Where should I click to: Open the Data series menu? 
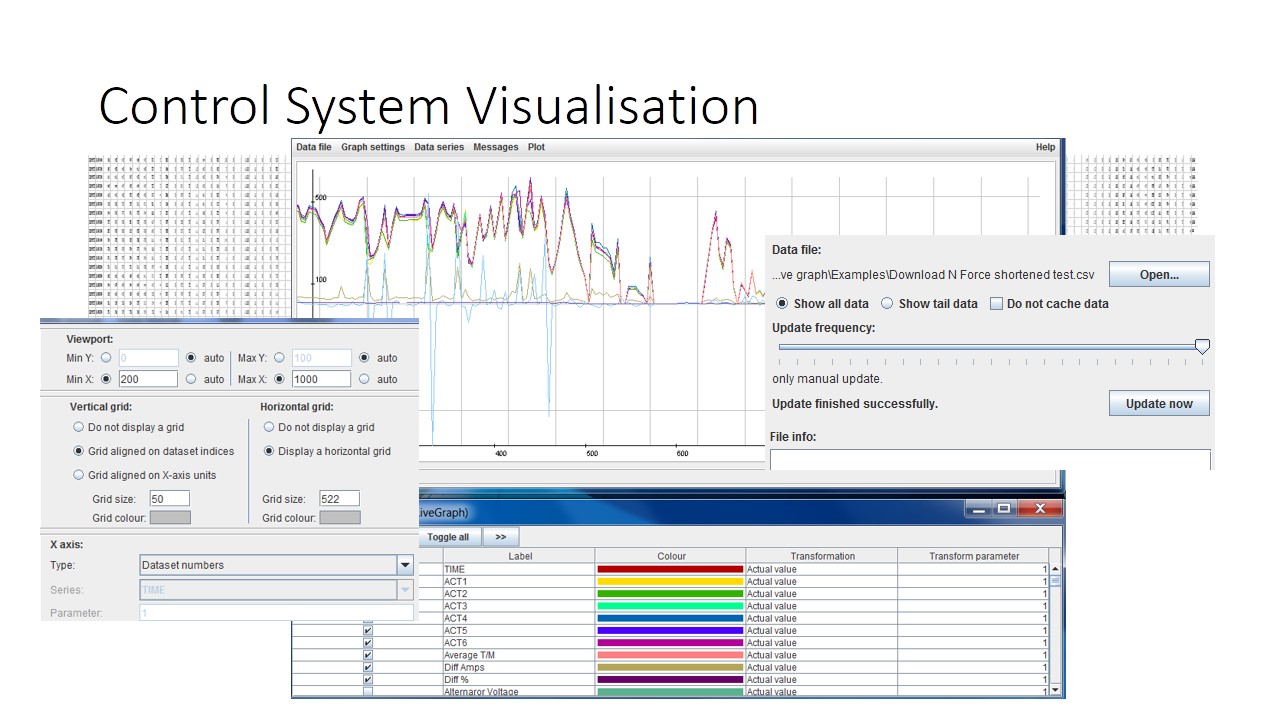tap(439, 147)
